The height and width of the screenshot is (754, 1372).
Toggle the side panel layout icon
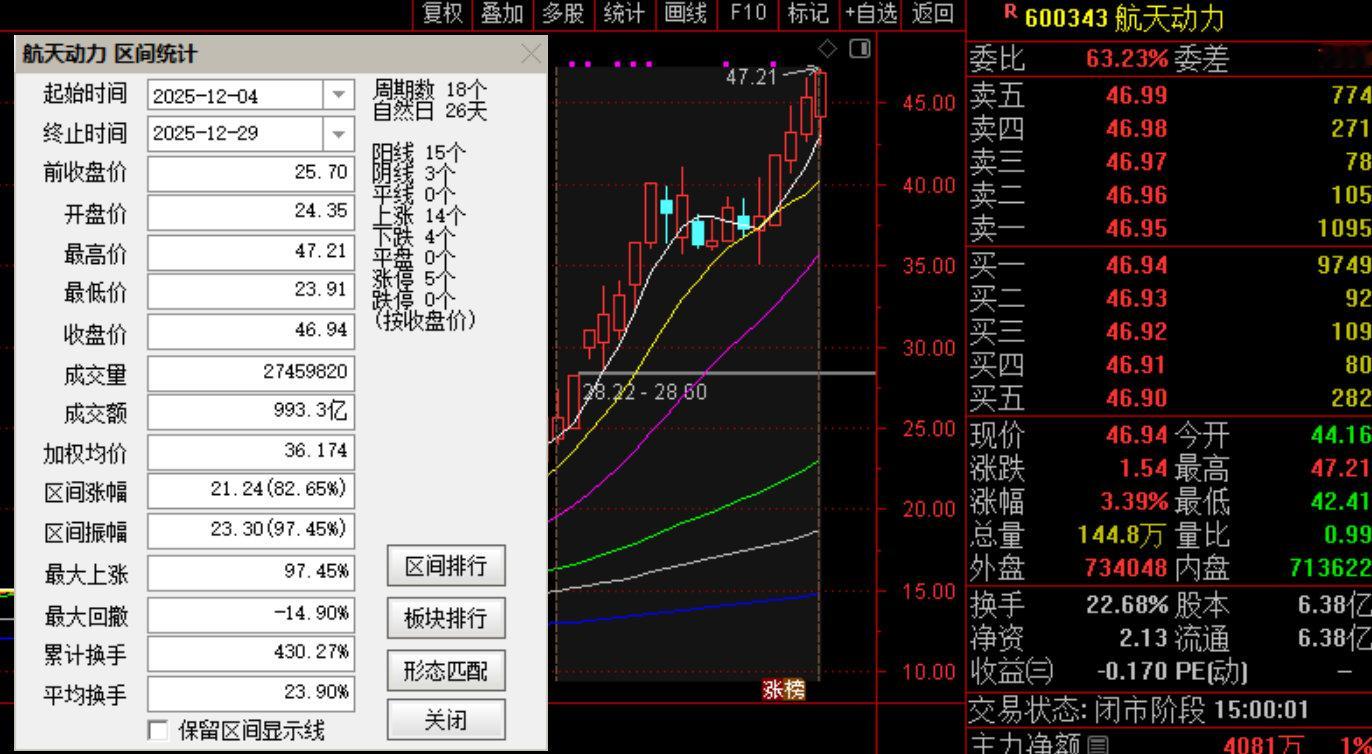[860, 48]
